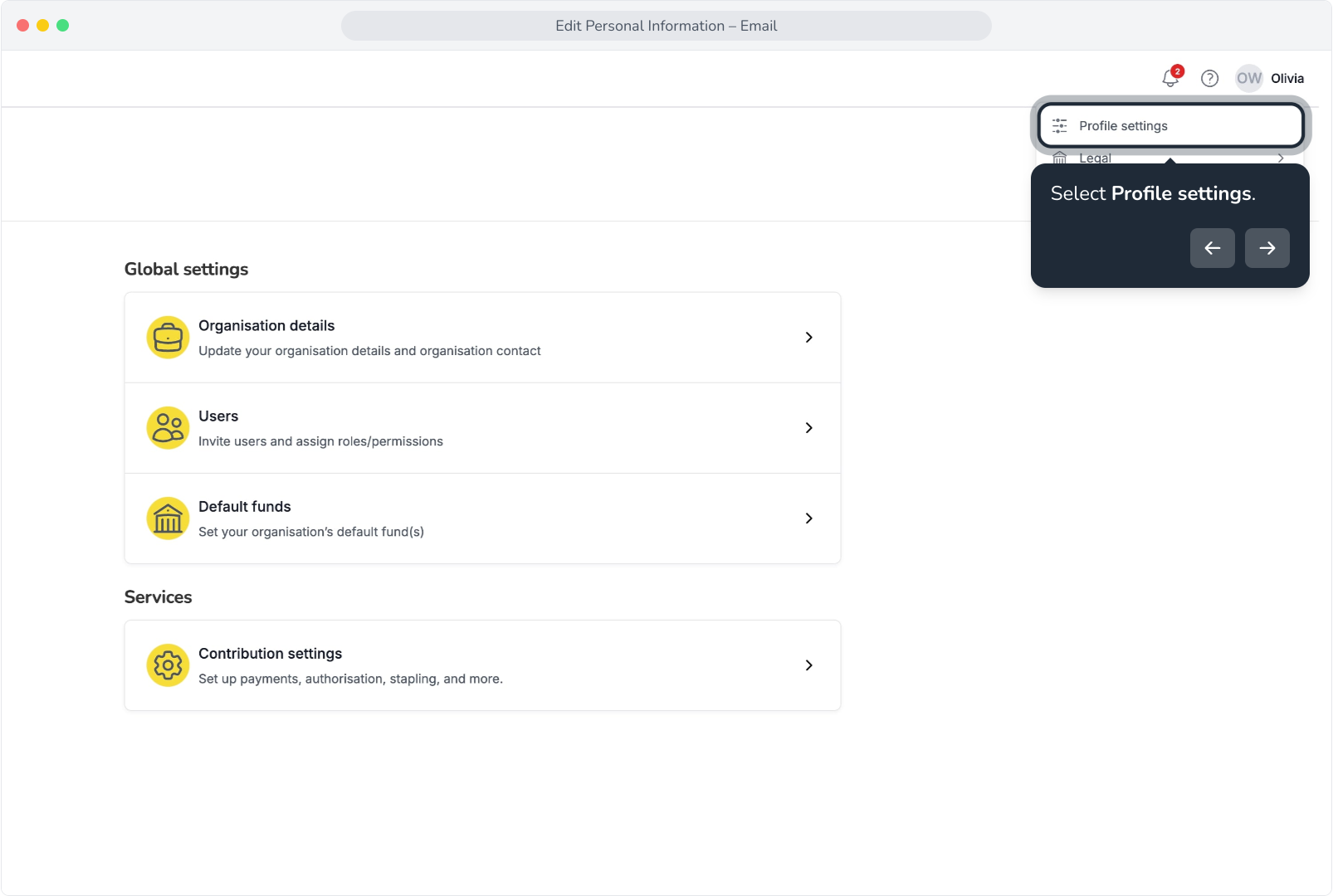Open Olivia user name dropdown
Screen dimensions: 1333x896
point(1287,78)
